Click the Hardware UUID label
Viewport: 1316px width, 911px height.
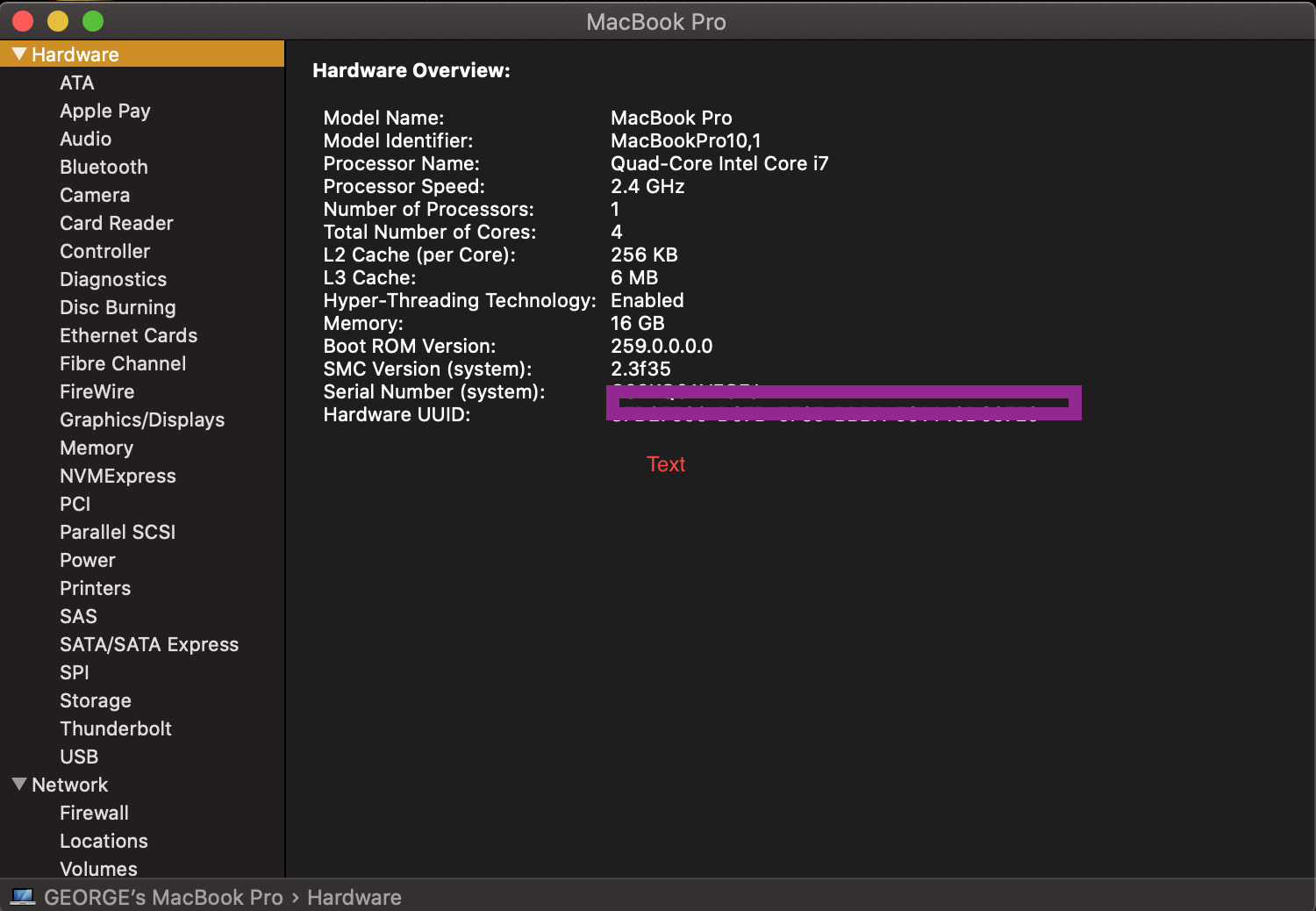click(397, 414)
